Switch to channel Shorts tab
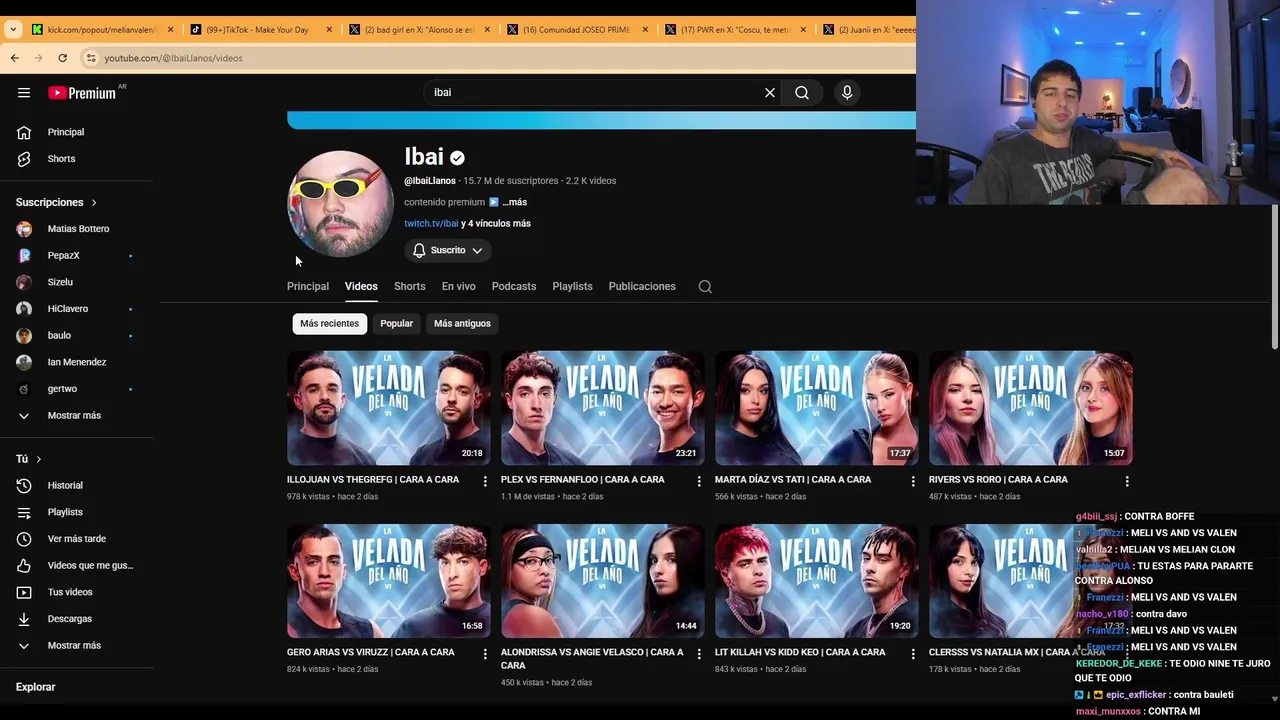Viewport: 1280px width, 720px height. coord(409,287)
